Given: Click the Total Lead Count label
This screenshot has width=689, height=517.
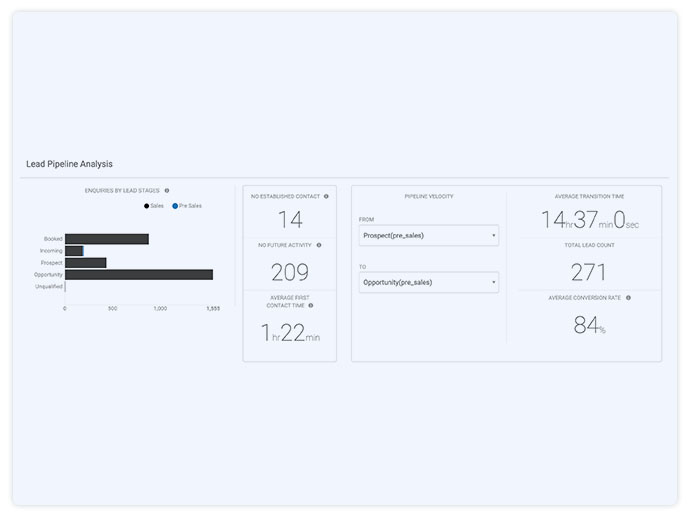Looking at the screenshot, I should pos(589,245).
